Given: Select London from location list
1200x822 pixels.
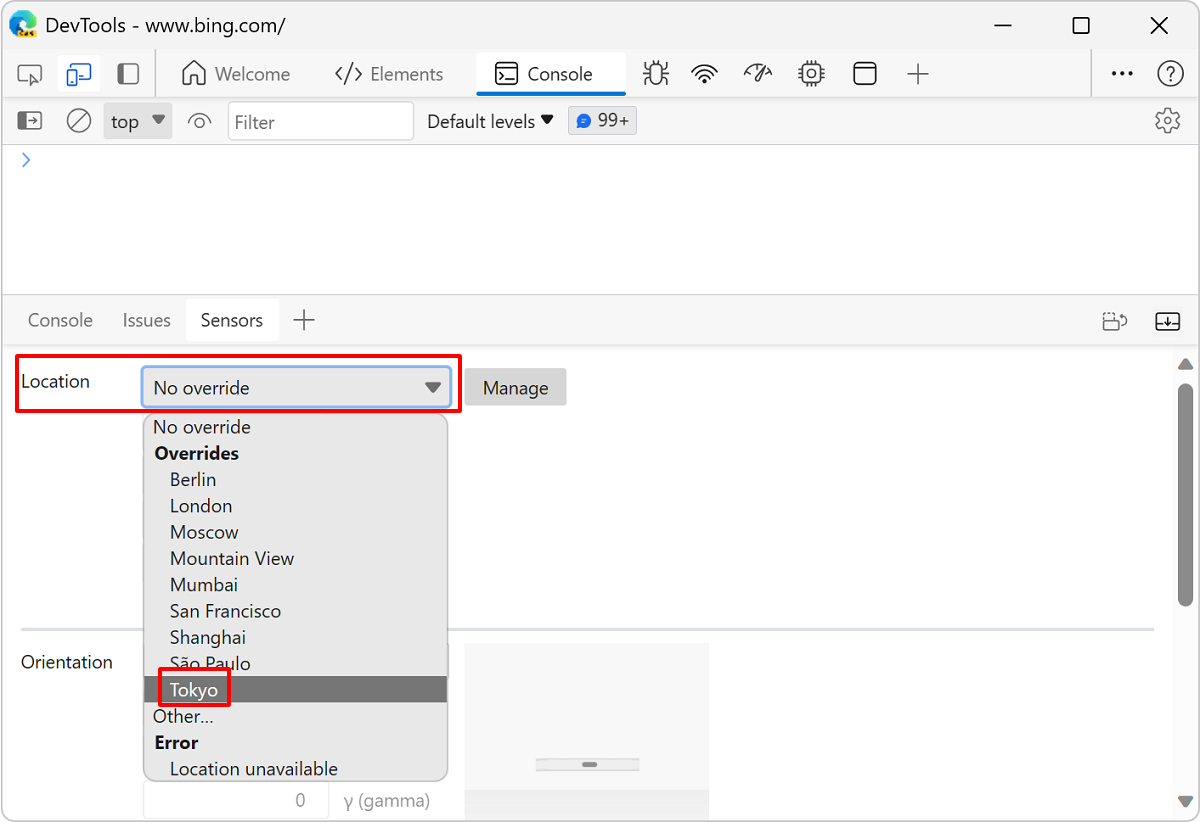Looking at the screenshot, I should [296, 506].
